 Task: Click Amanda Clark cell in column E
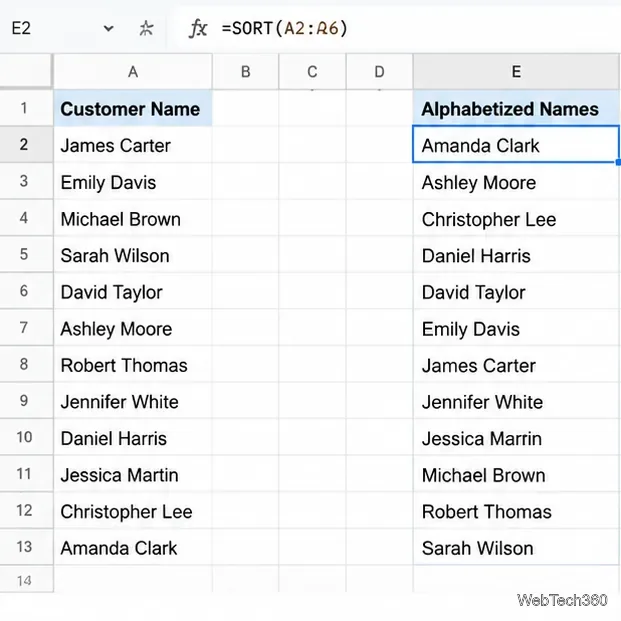click(516, 145)
